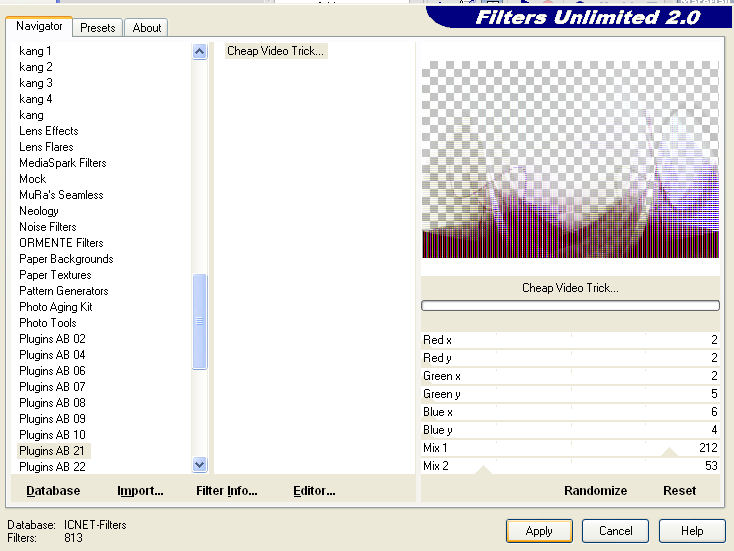The width and height of the screenshot is (734, 551).
Task: Select MuRa's Seamless category
Action: tap(61, 195)
